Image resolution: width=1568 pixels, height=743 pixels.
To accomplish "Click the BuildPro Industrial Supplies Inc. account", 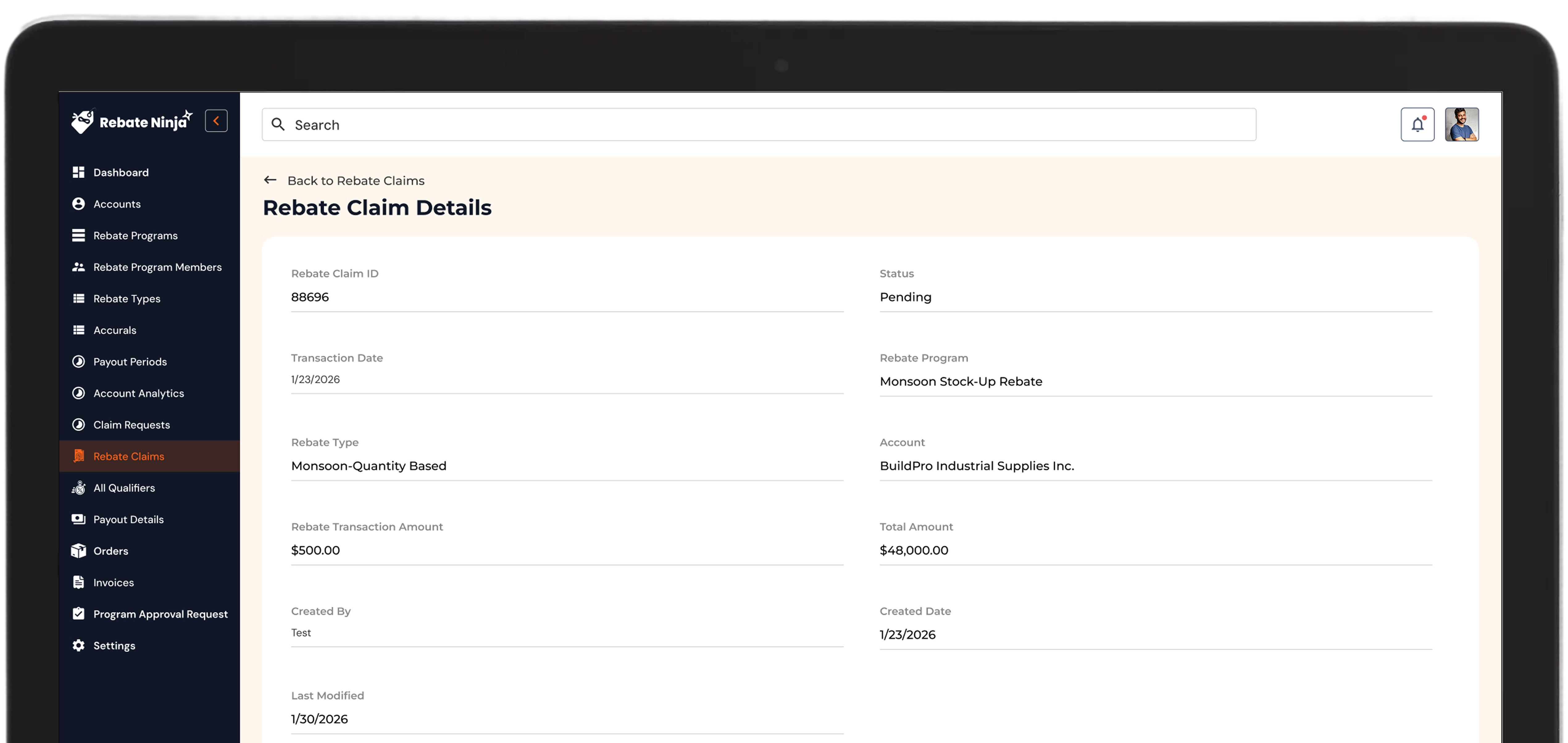I will (x=976, y=466).
